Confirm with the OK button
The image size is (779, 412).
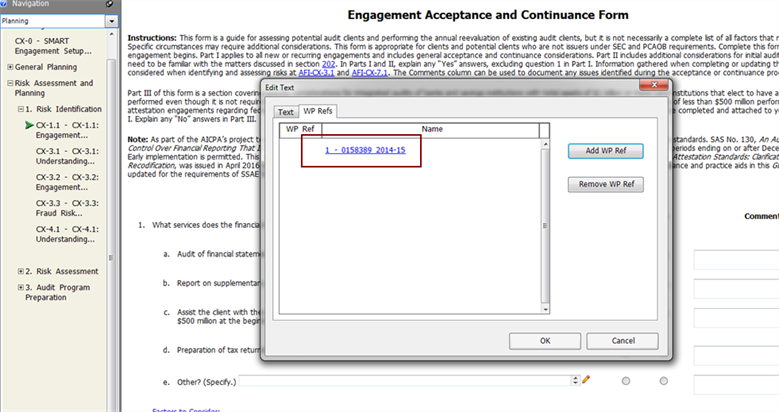(545, 341)
